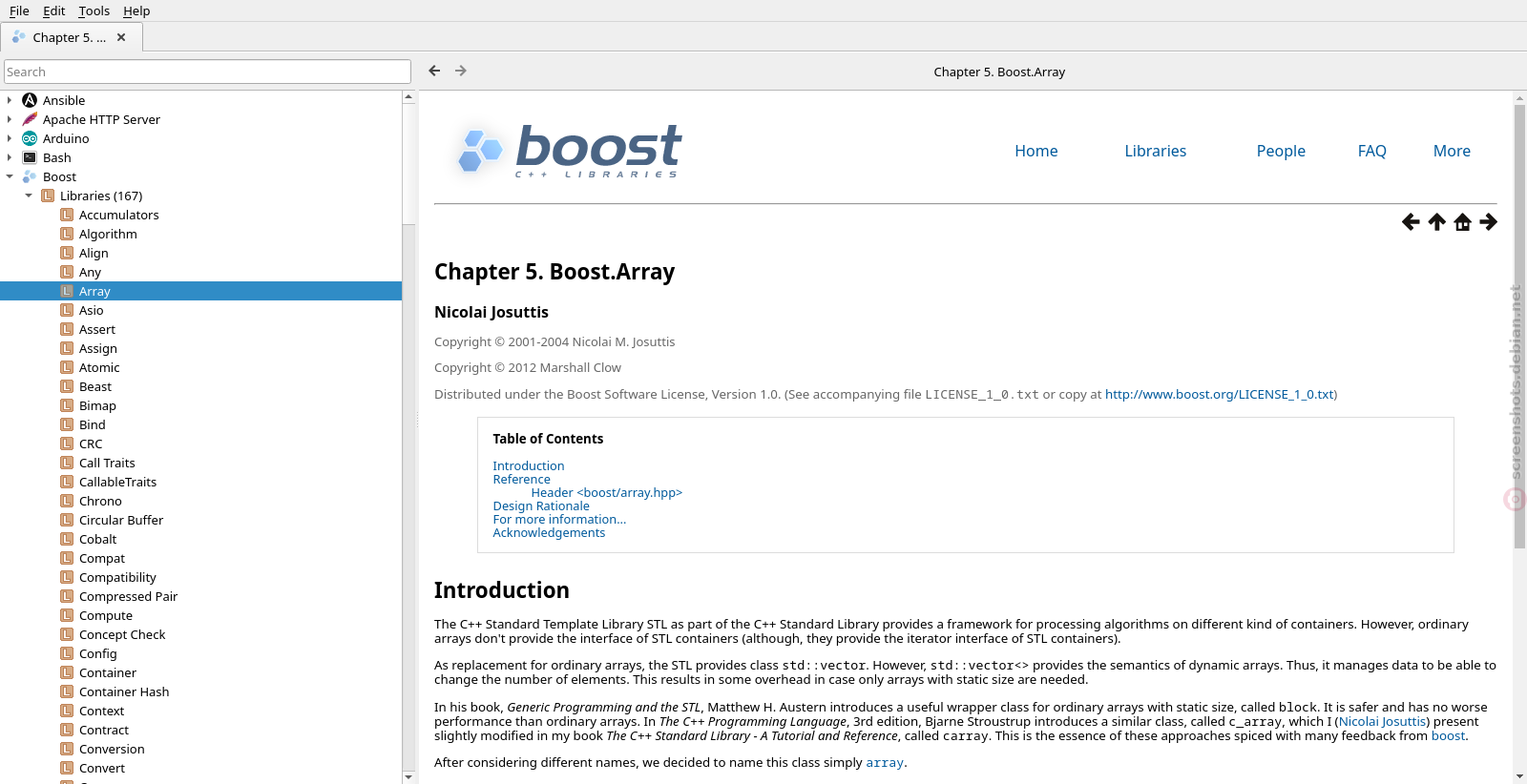Click the Atomic library icon

(67, 367)
